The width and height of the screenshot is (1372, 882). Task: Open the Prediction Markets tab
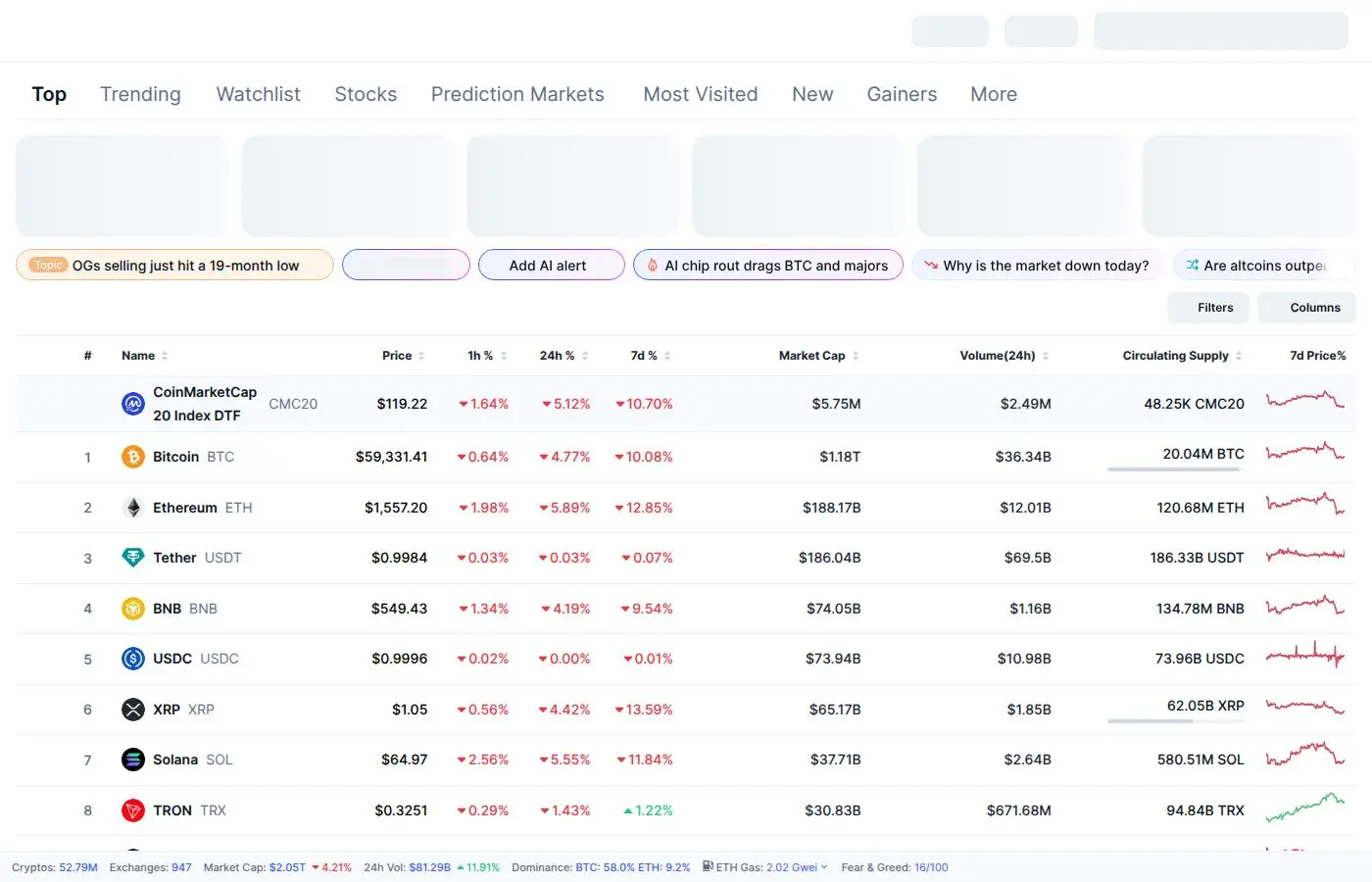tap(517, 94)
